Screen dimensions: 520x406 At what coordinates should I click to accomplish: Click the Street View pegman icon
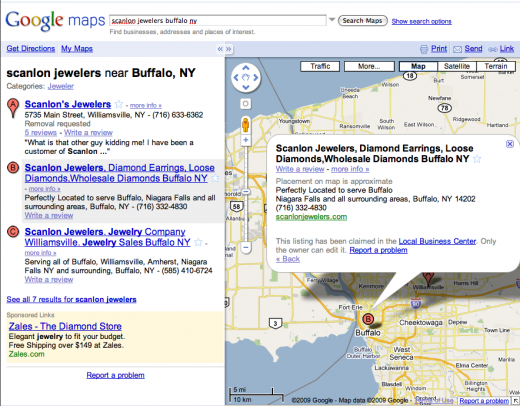[245, 125]
